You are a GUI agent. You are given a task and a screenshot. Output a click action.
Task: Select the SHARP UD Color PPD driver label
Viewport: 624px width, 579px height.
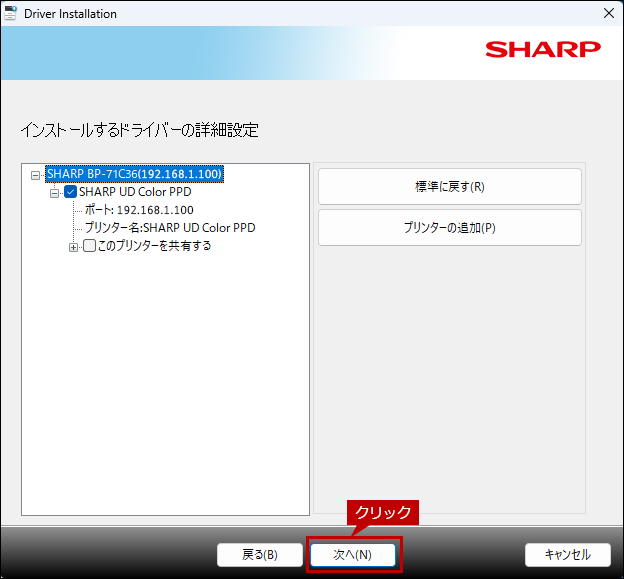(x=135, y=192)
